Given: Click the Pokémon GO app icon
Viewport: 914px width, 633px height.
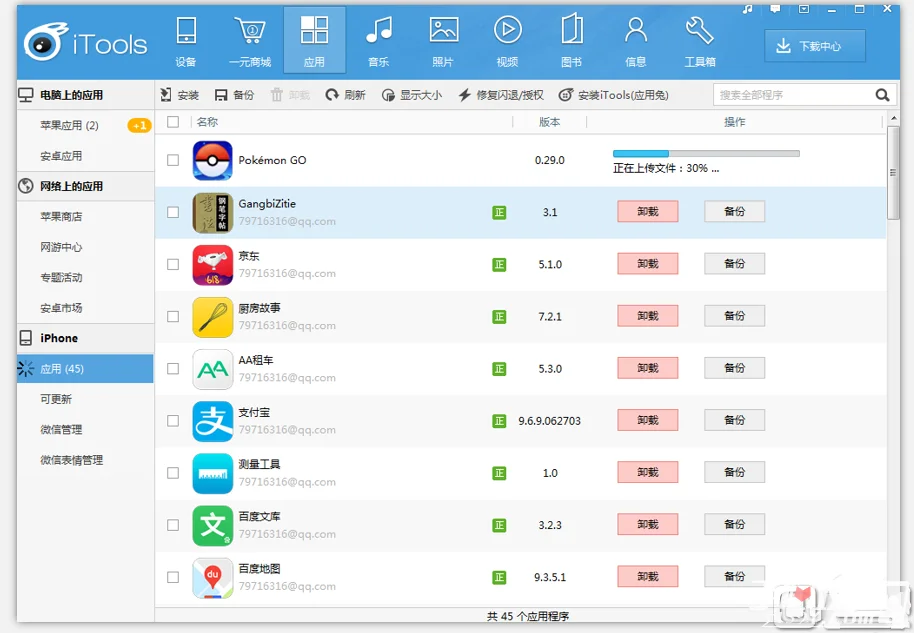Looking at the screenshot, I should tap(213, 160).
